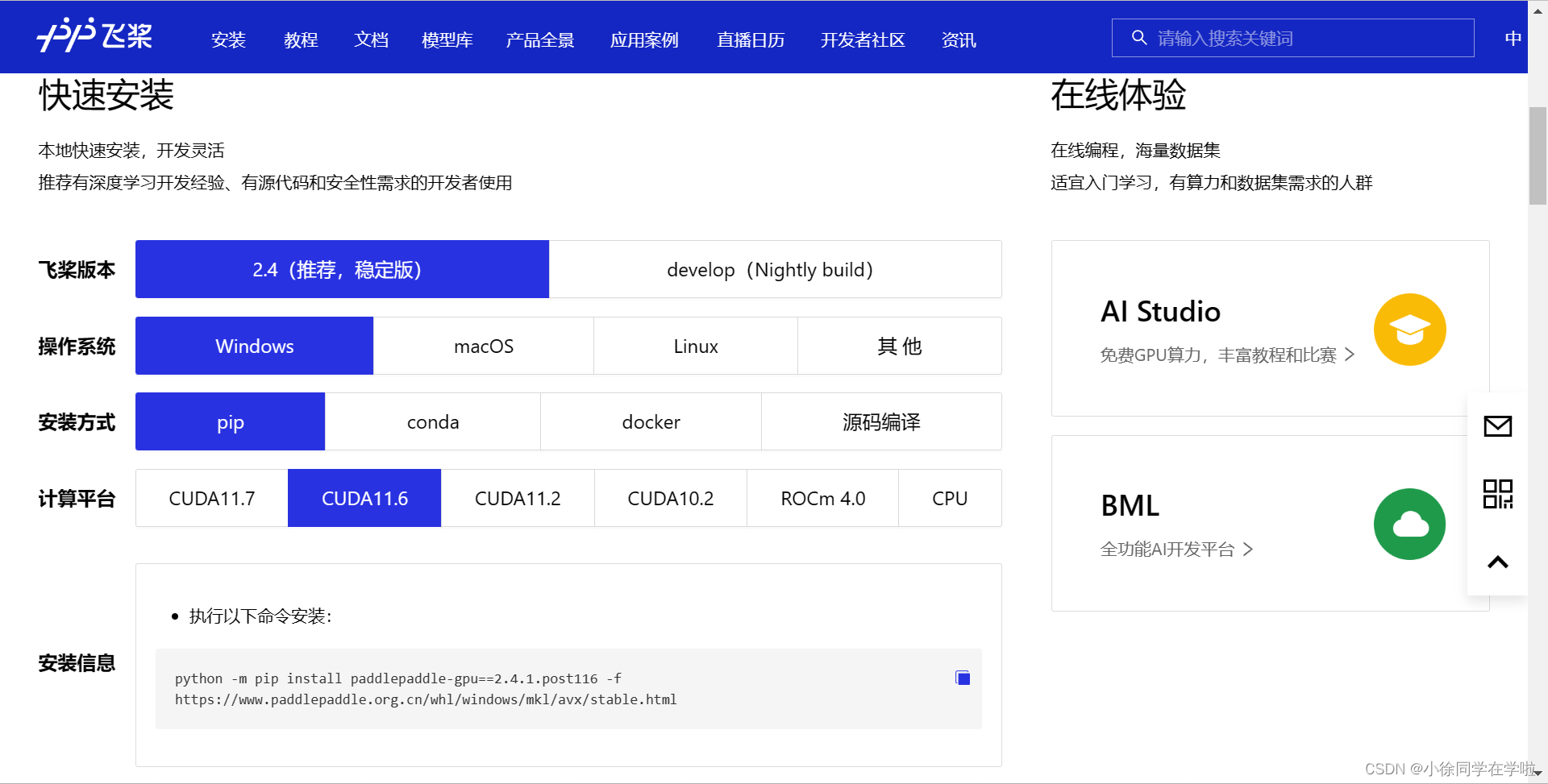Click the search magnifier icon
The height and width of the screenshot is (784, 1548).
pyautogui.click(x=1138, y=38)
